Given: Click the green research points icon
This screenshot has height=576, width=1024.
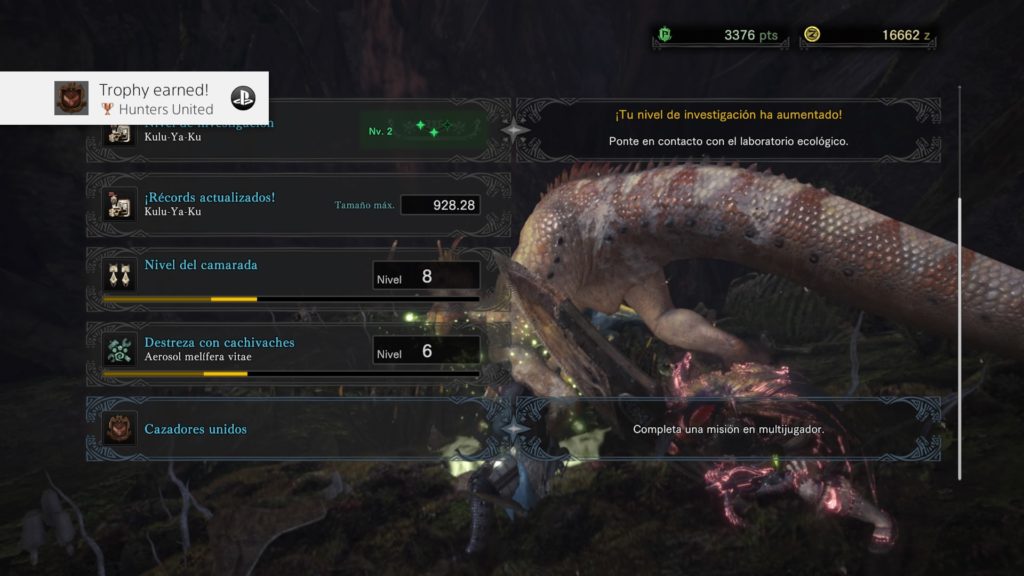Looking at the screenshot, I should tap(665, 35).
